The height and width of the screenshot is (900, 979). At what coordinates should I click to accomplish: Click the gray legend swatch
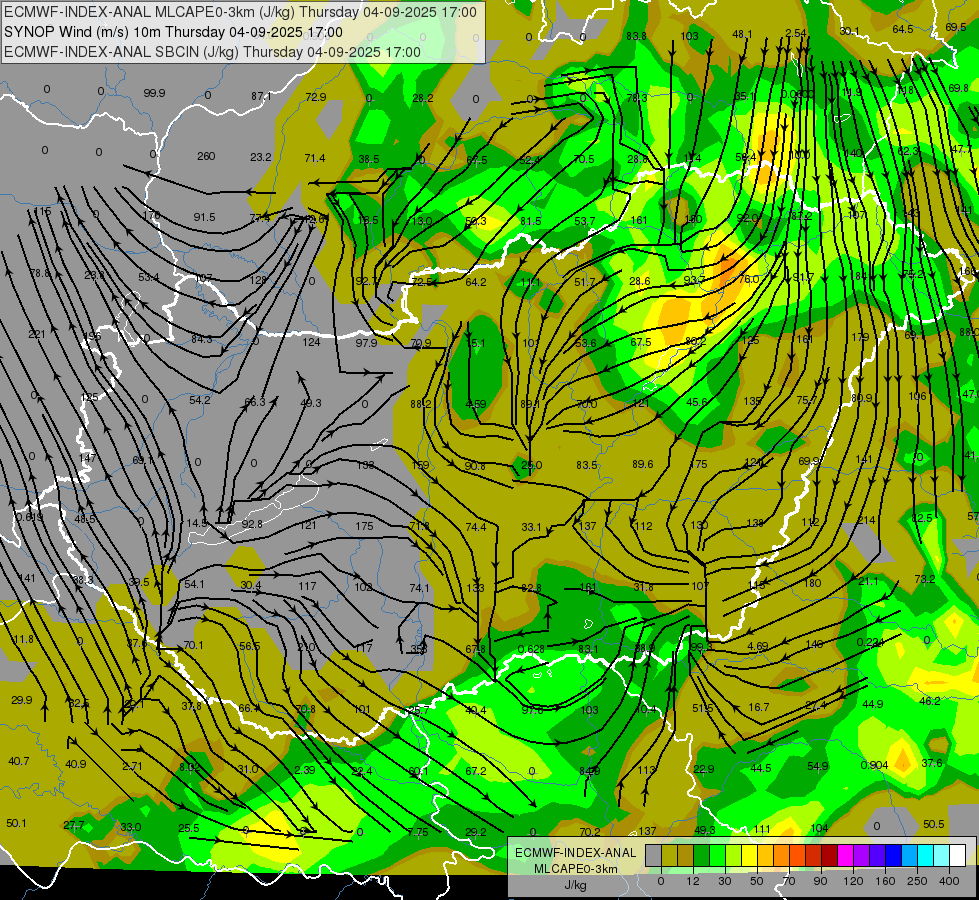tap(653, 855)
